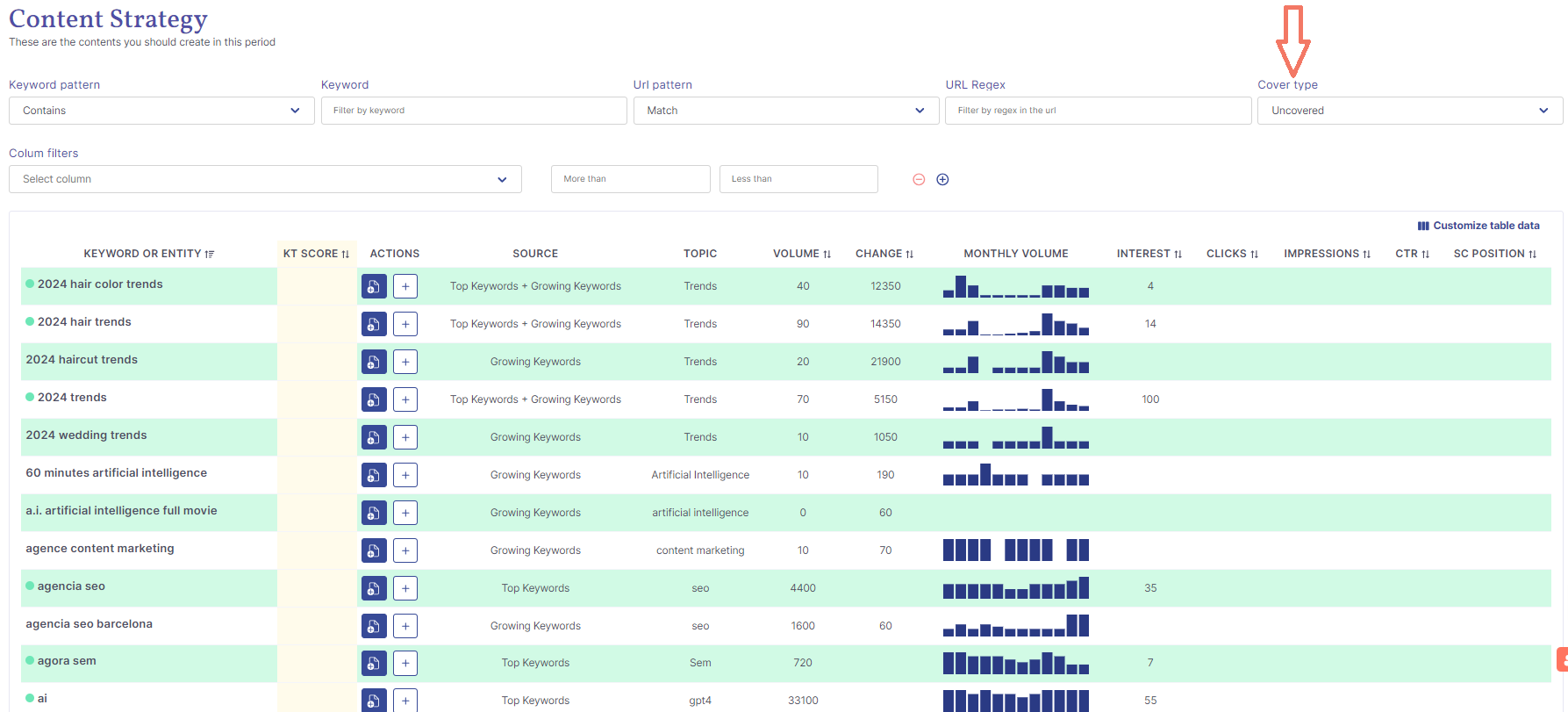Sort by Clicks column header

[x=1232, y=254]
